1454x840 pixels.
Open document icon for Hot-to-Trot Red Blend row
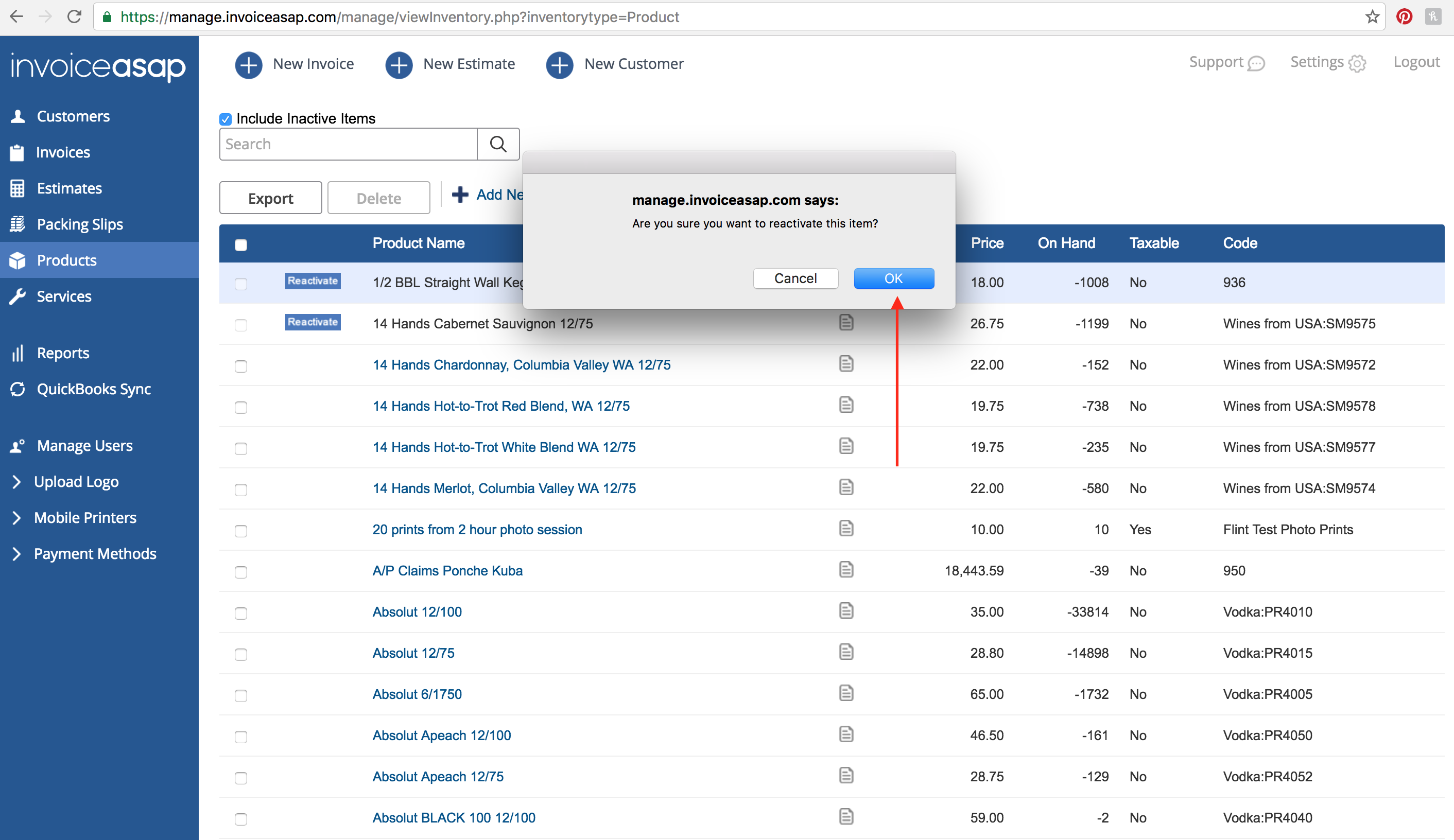click(x=846, y=405)
